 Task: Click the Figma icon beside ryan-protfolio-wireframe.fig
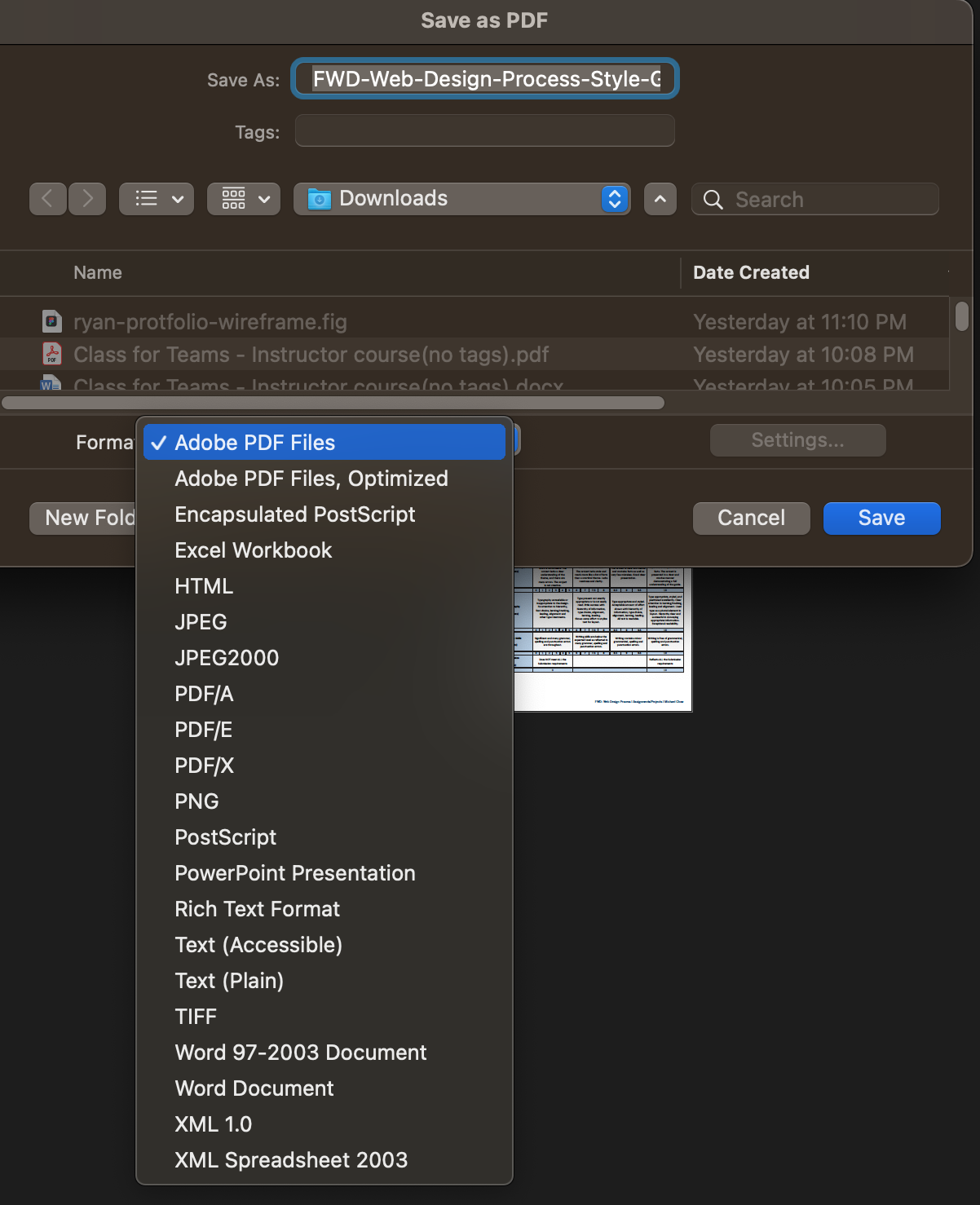51,321
